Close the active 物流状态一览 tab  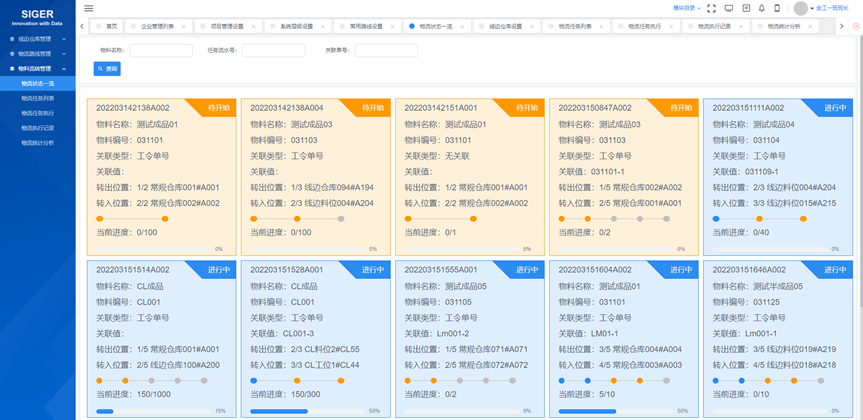click(462, 26)
